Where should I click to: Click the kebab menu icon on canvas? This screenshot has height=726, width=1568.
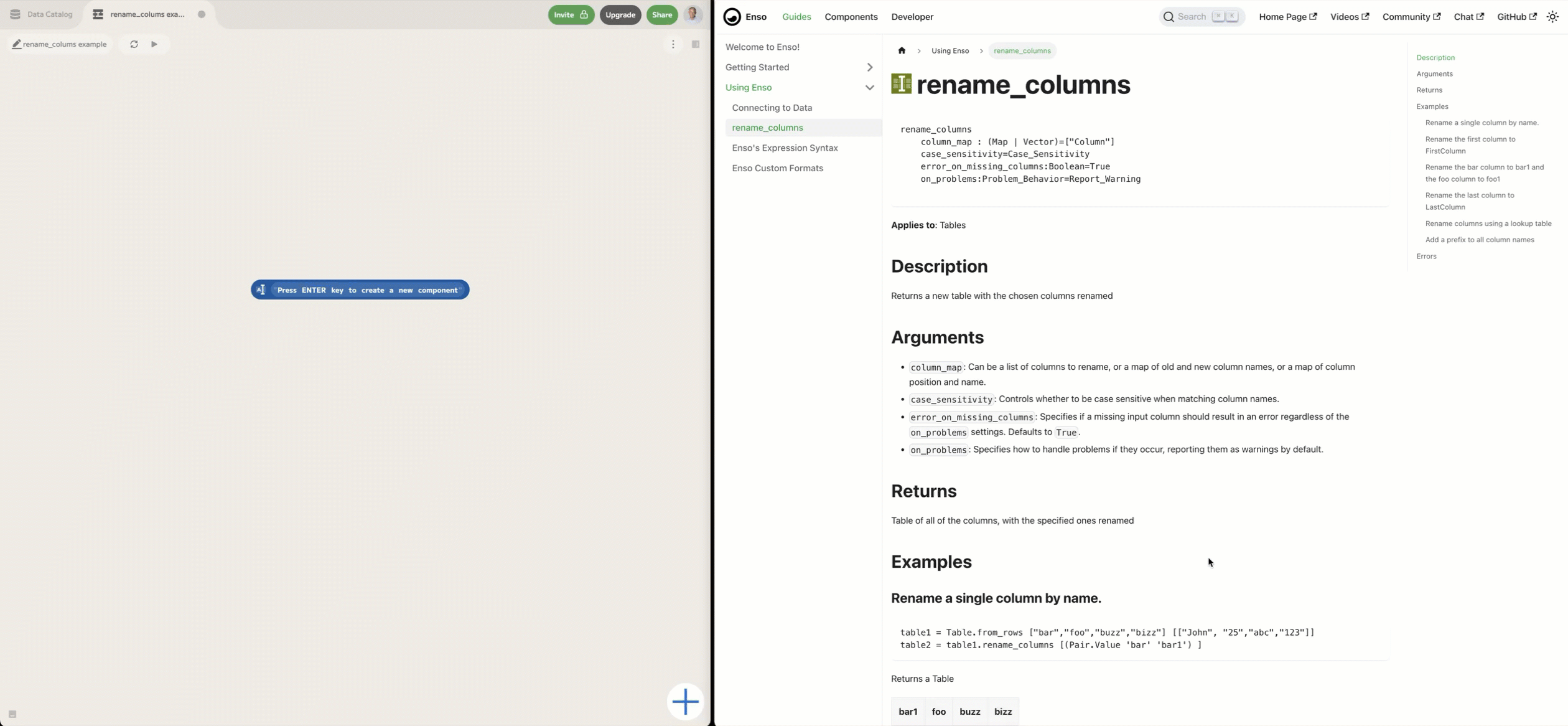[673, 43]
